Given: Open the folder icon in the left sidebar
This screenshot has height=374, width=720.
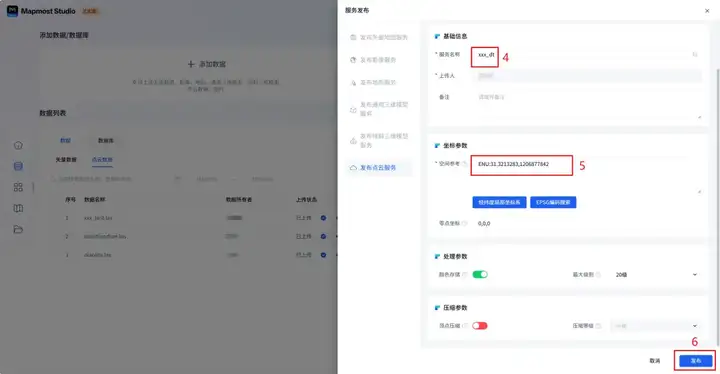Looking at the screenshot, I should click(x=18, y=229).
